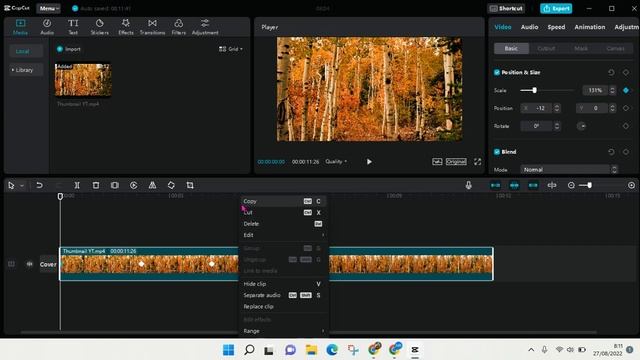Click the Shortcut button
This screenshot has width=640, height=360.
point(506,8)
